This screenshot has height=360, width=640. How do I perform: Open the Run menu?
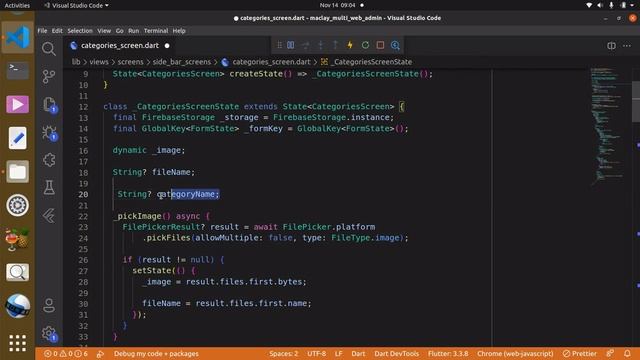[133, 31]
